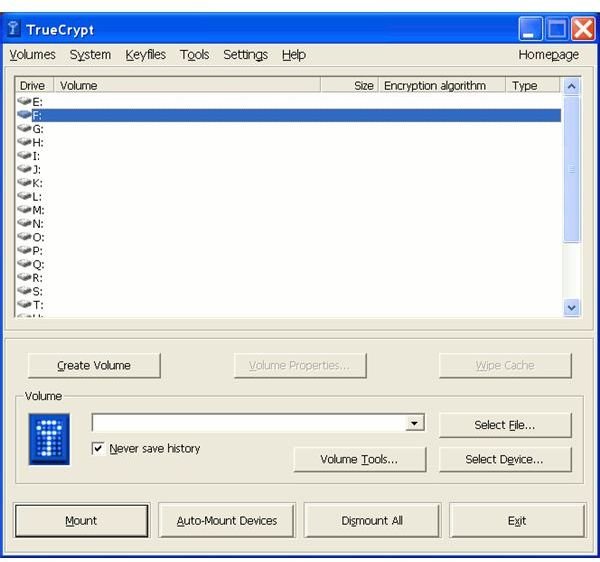Open the Help menu
The height and width of the screenshot is (562, 600).
[294, 55]
